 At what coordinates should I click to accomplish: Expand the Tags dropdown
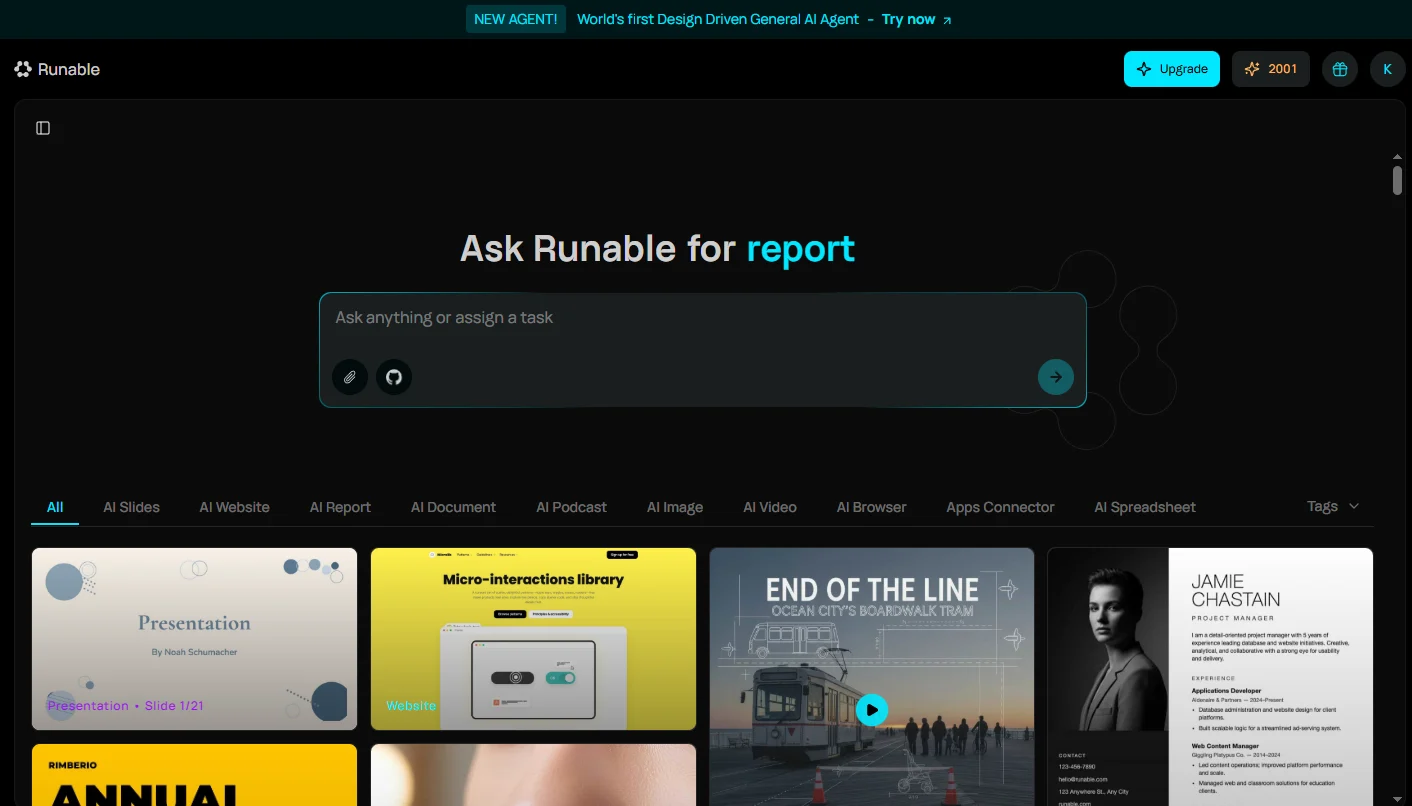click(x=1333, y=506)
